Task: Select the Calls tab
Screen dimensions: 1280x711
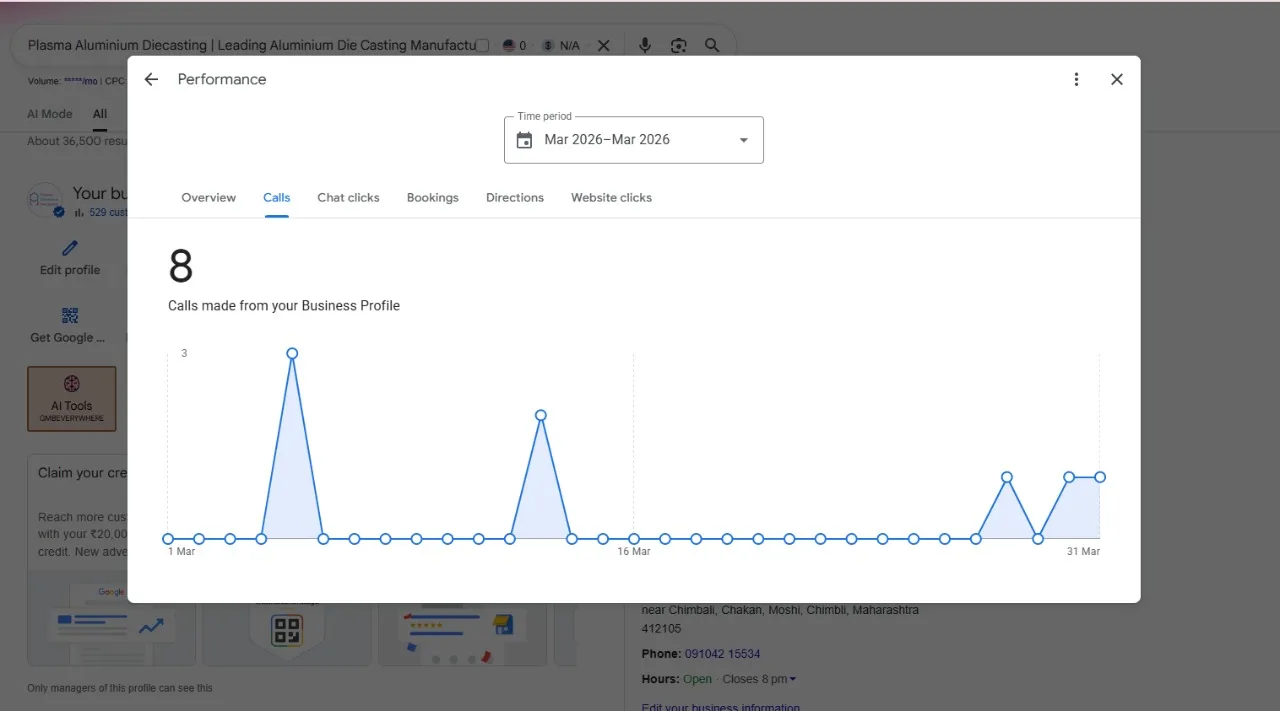Action: point(277,198)
